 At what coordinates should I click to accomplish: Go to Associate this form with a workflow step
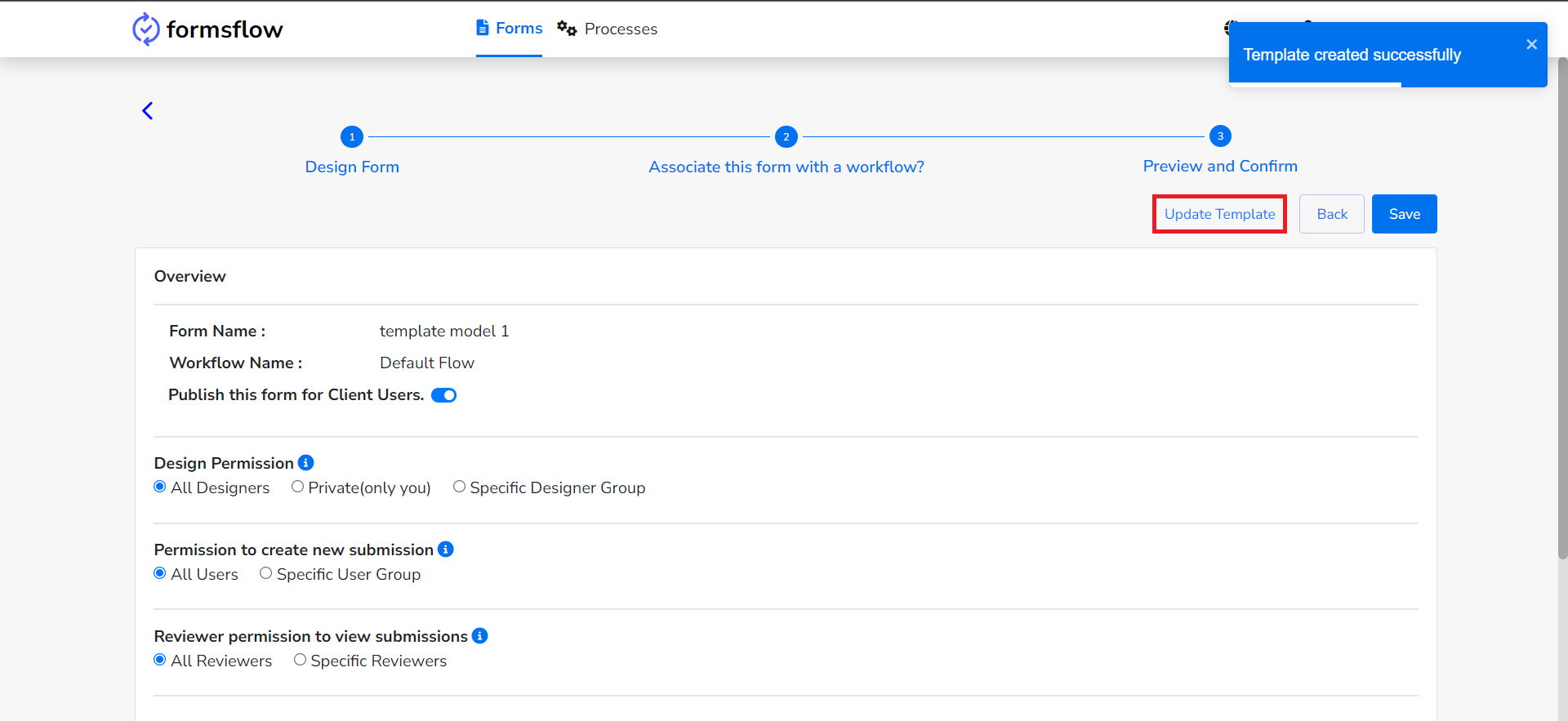[786, 167]
